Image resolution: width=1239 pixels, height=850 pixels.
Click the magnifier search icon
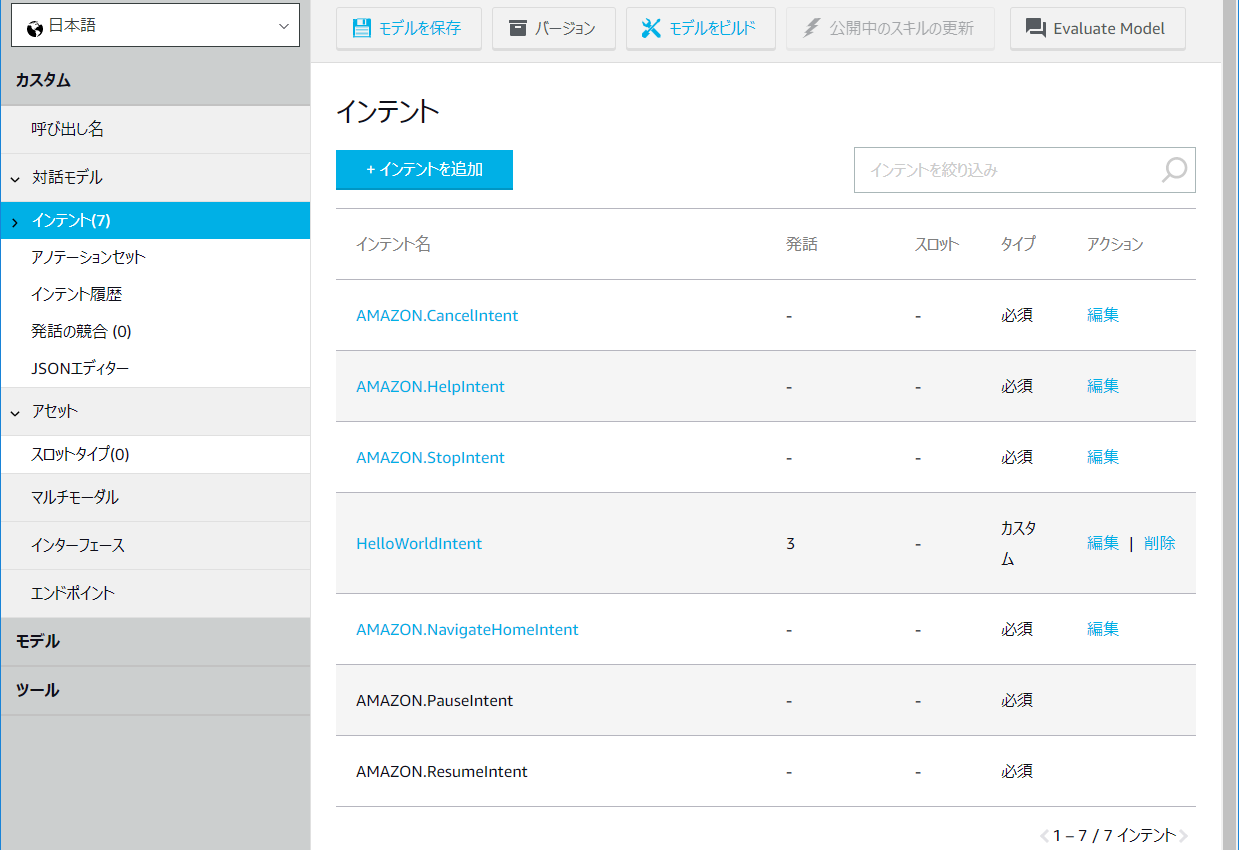[1174, 170]
